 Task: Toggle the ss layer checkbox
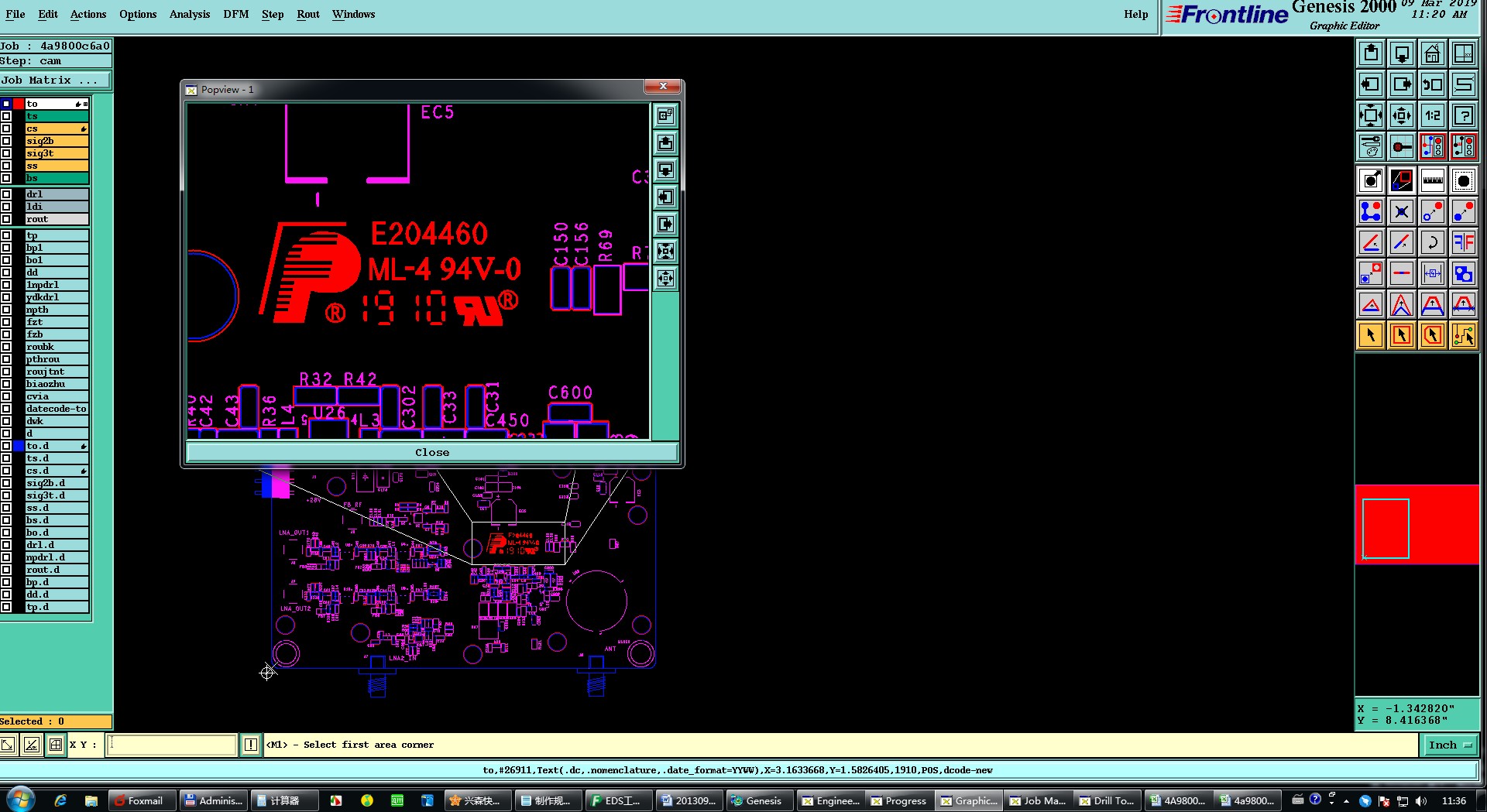click(x=6, y=166)
